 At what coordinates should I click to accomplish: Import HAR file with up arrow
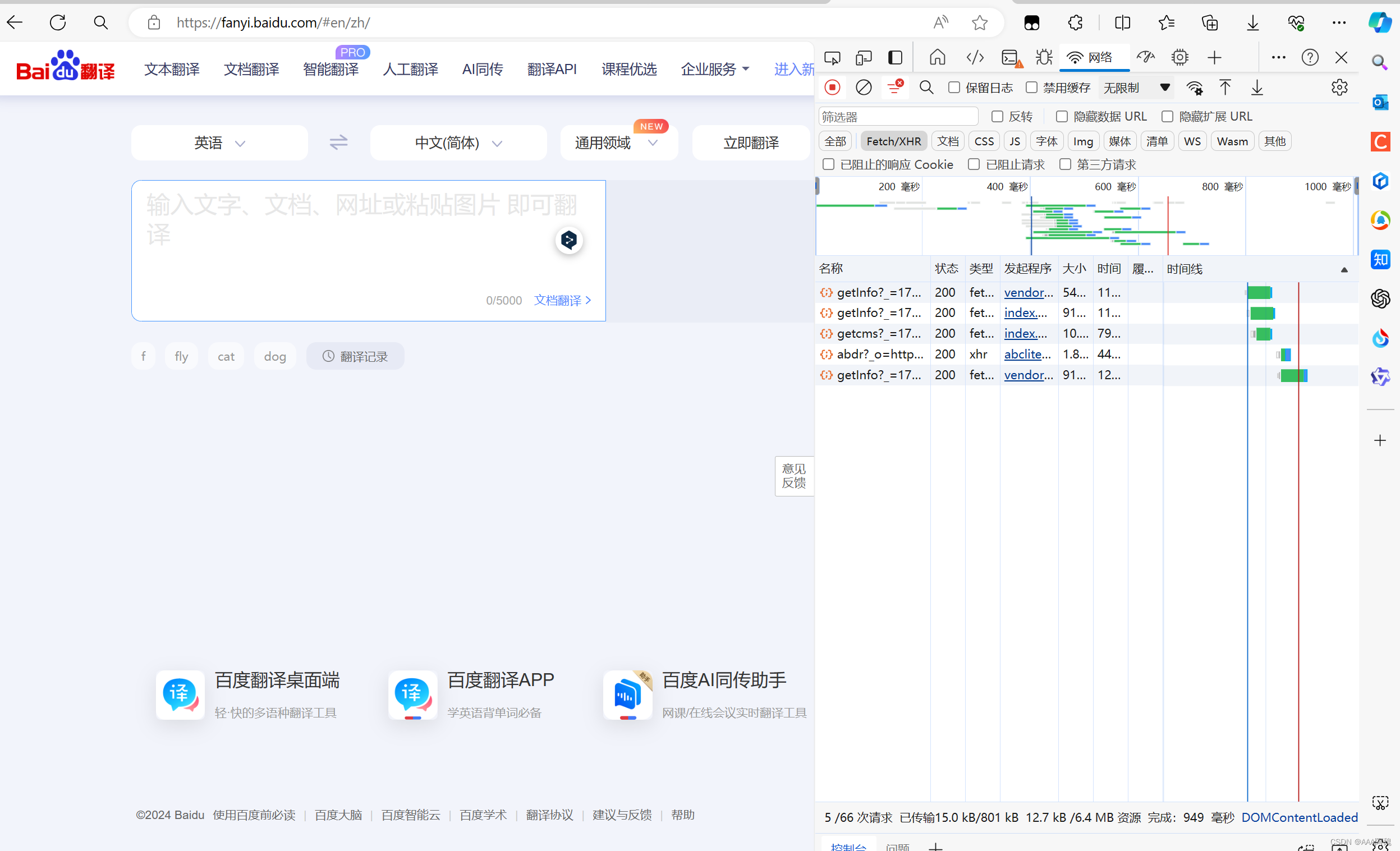[1225, 88]
